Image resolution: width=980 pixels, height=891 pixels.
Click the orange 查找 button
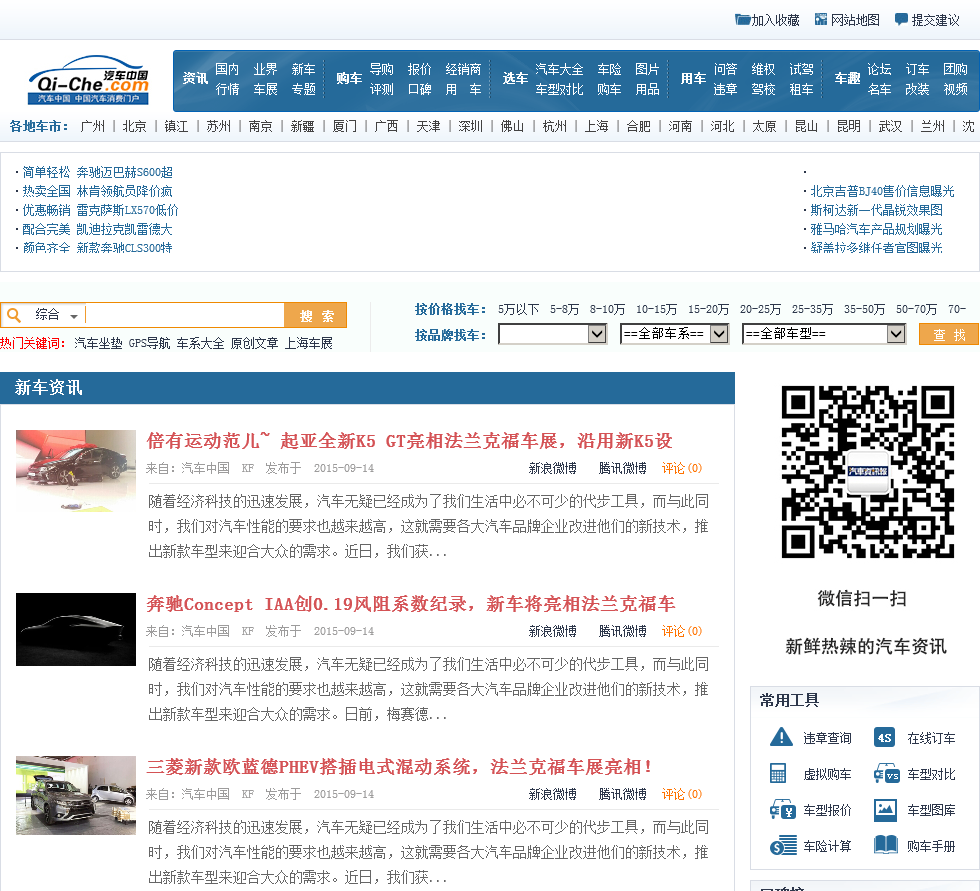point(949,334)
